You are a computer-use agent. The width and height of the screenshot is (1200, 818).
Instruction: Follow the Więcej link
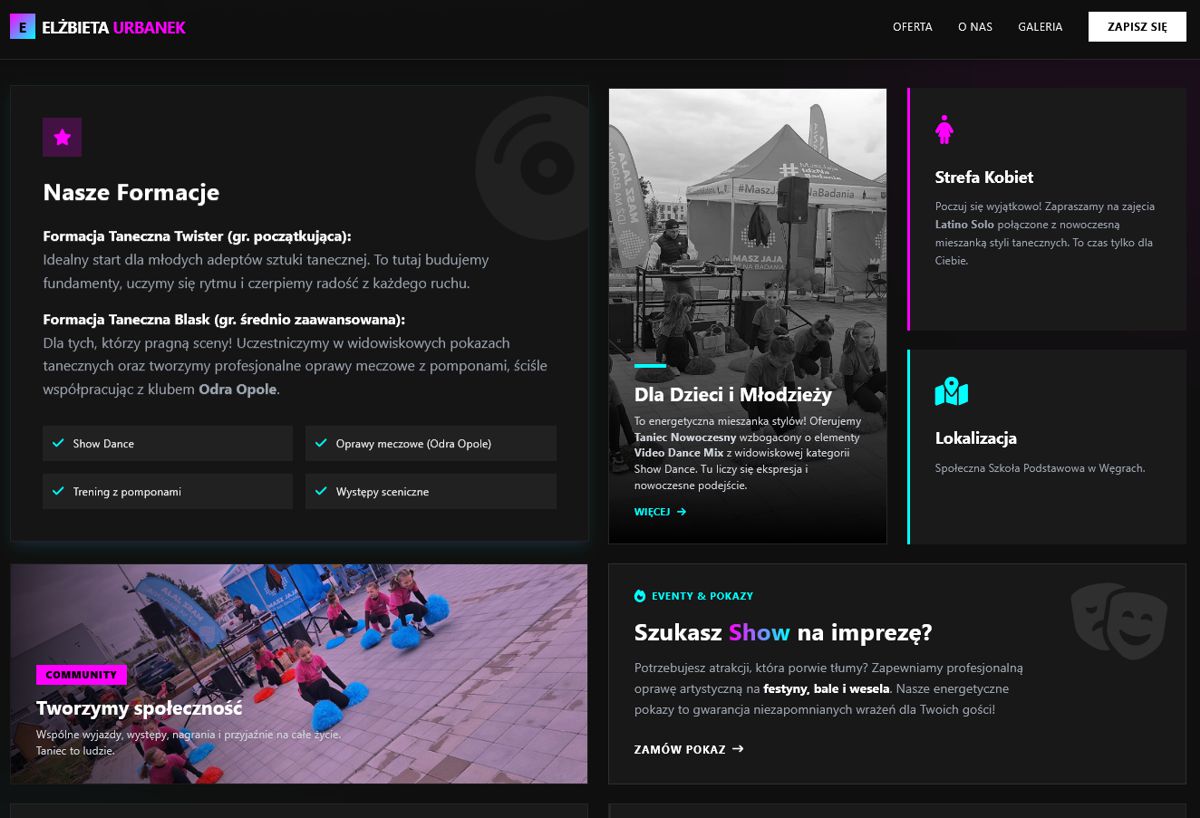[x=660, y=512]
